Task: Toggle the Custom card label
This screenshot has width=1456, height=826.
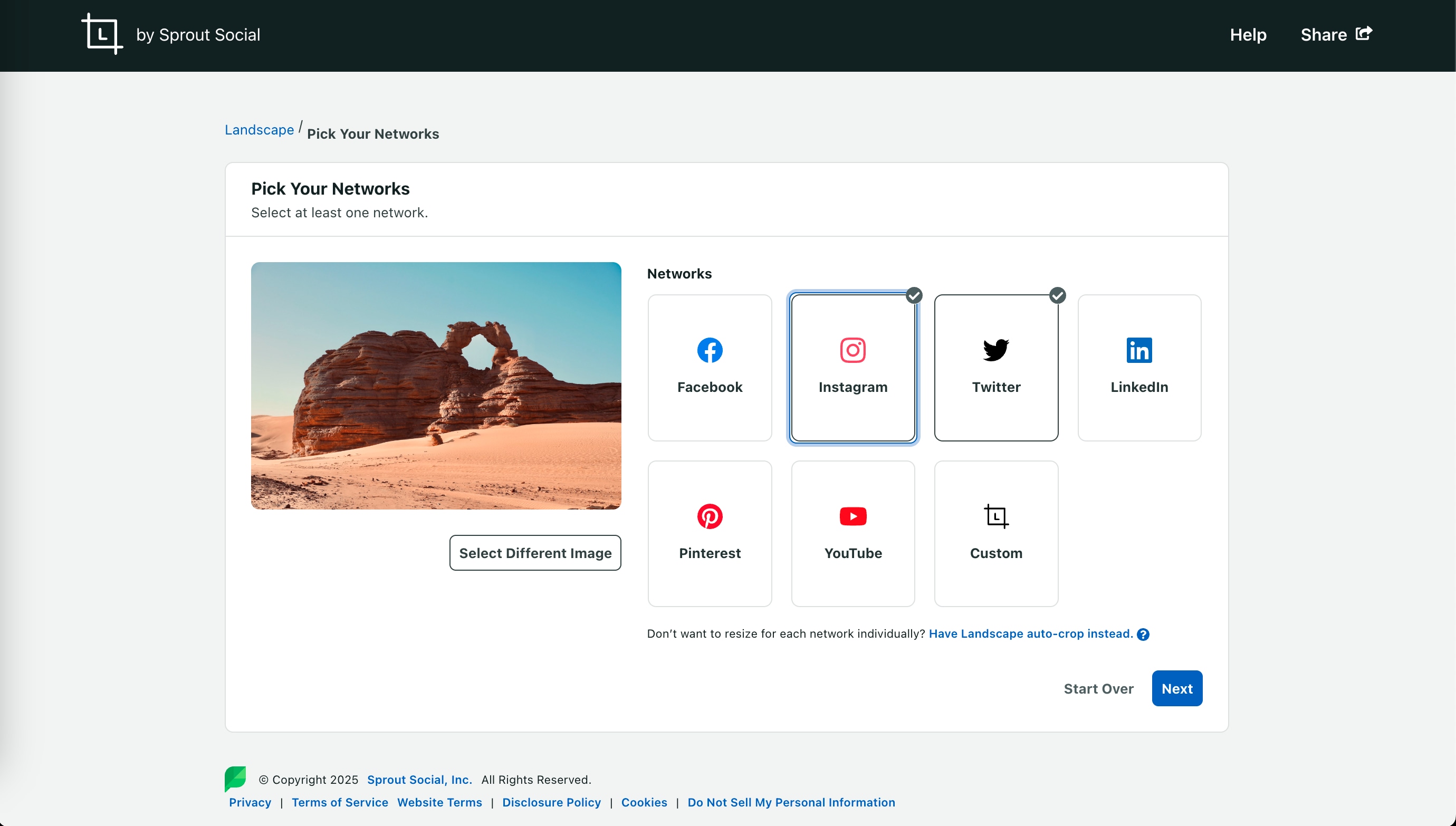Action: click(x=996, y=553)
